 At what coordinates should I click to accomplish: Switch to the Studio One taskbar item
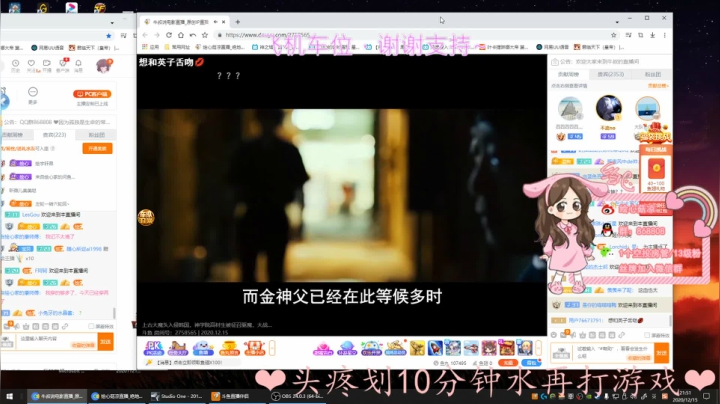click(x=176, y=396)
